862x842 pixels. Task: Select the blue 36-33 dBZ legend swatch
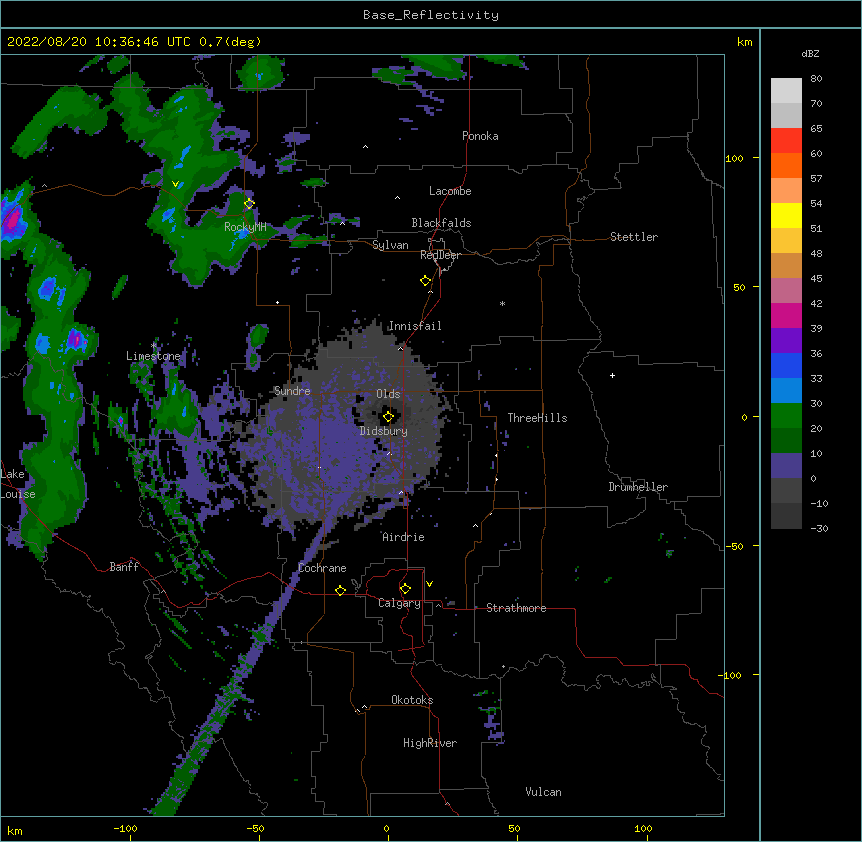coord(786,365)
